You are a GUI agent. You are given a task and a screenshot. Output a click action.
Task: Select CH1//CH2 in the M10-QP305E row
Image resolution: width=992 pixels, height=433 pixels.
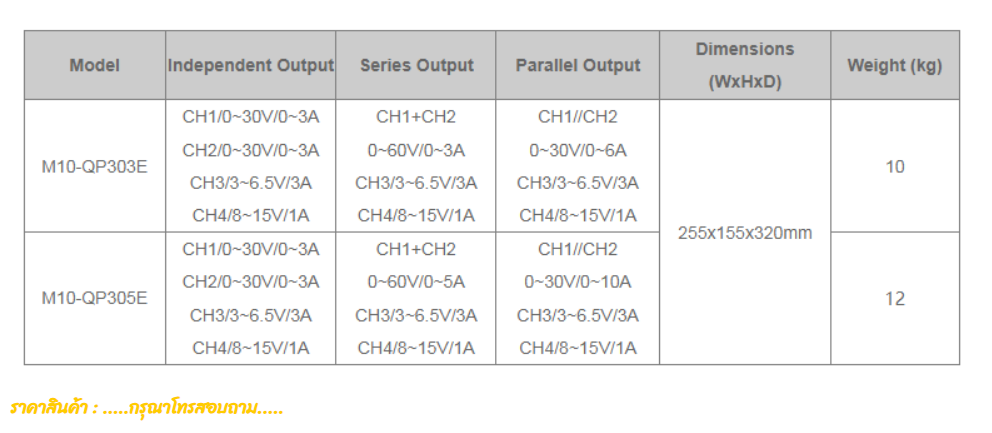[578, 249]
